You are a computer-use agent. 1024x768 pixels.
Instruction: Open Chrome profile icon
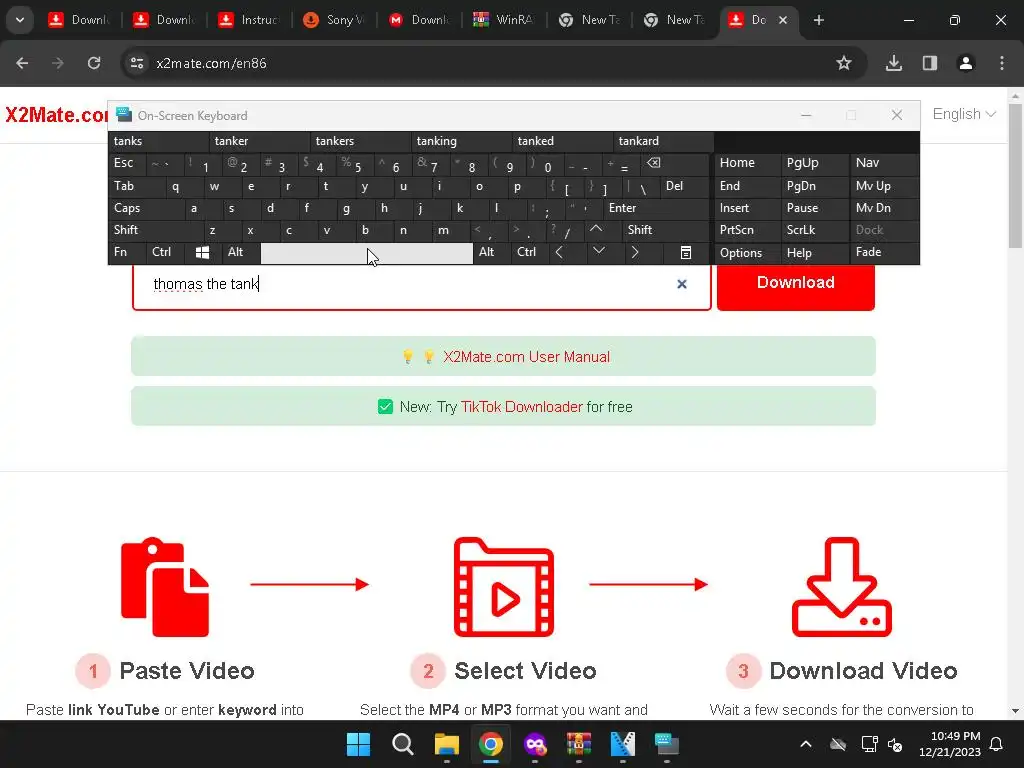tap(966, 63)
